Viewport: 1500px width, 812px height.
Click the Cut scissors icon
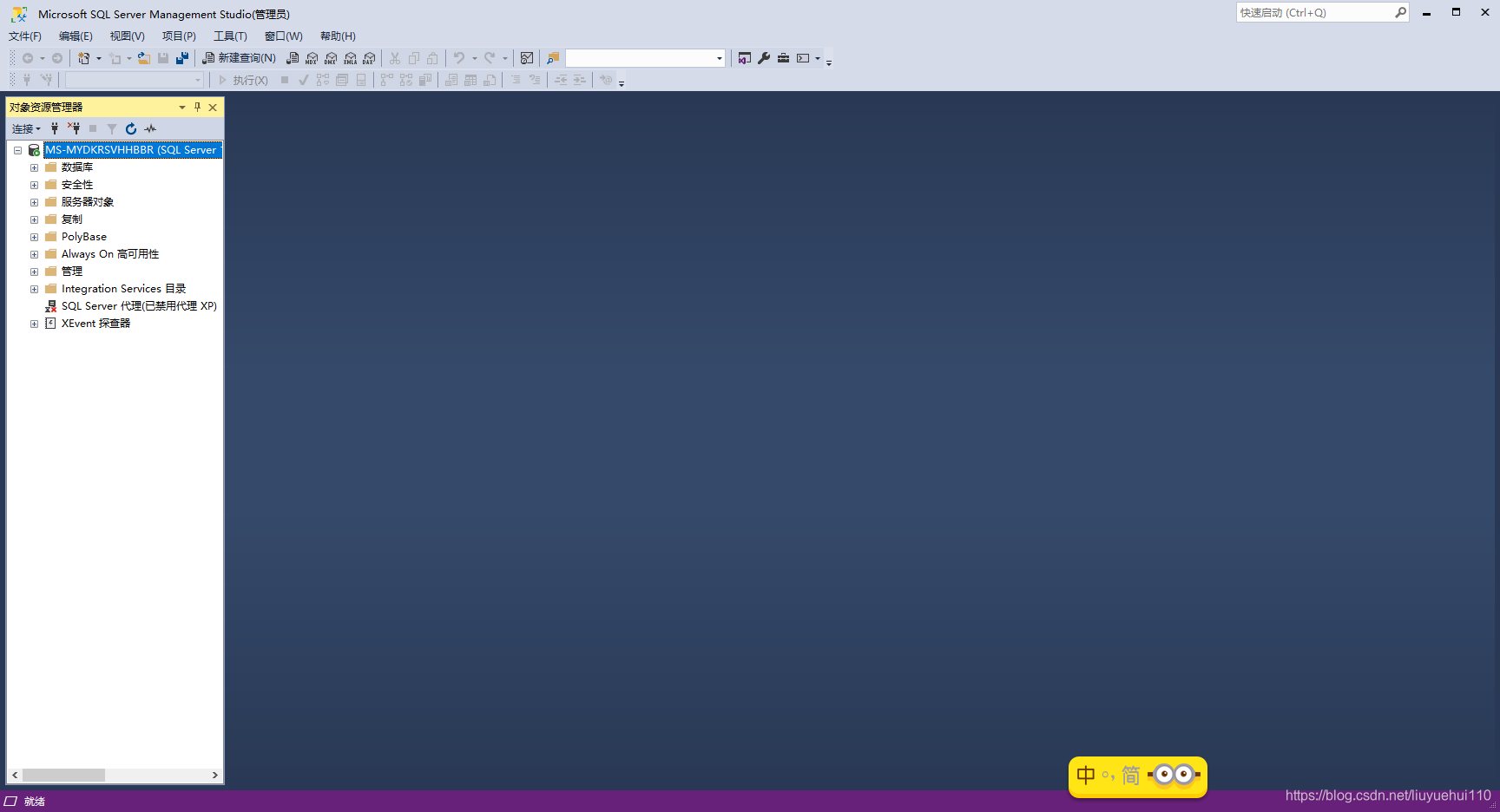tap(395, 58)
